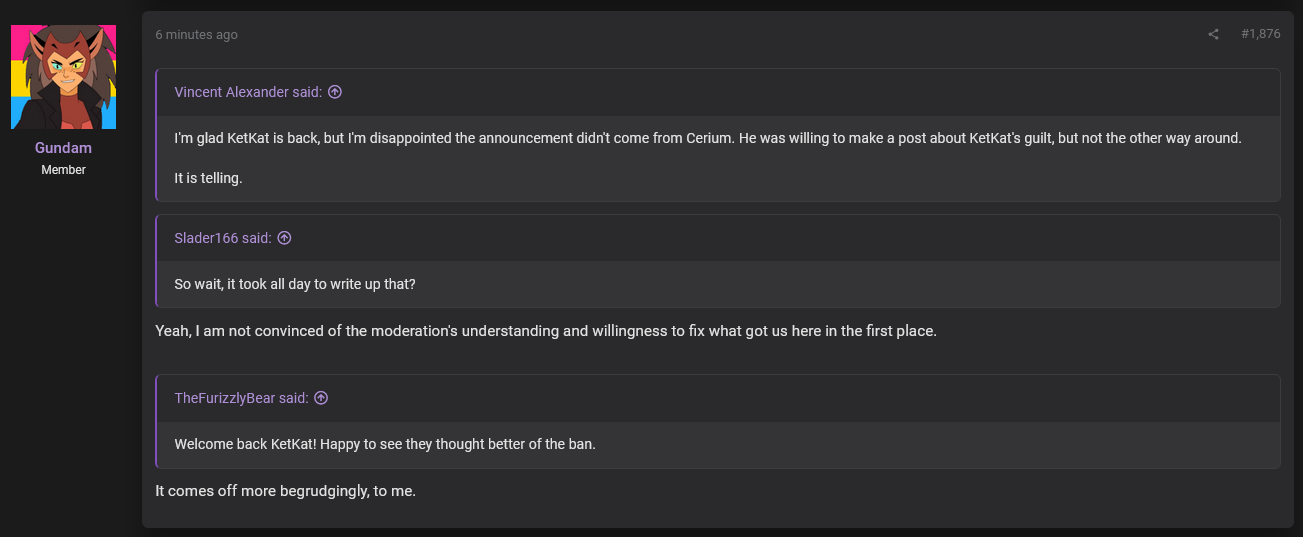The height and width of the screenshot is (537, 1303).
Task: Click the up-arrow icon next to Slader166 said
Action: coord(284,238)
